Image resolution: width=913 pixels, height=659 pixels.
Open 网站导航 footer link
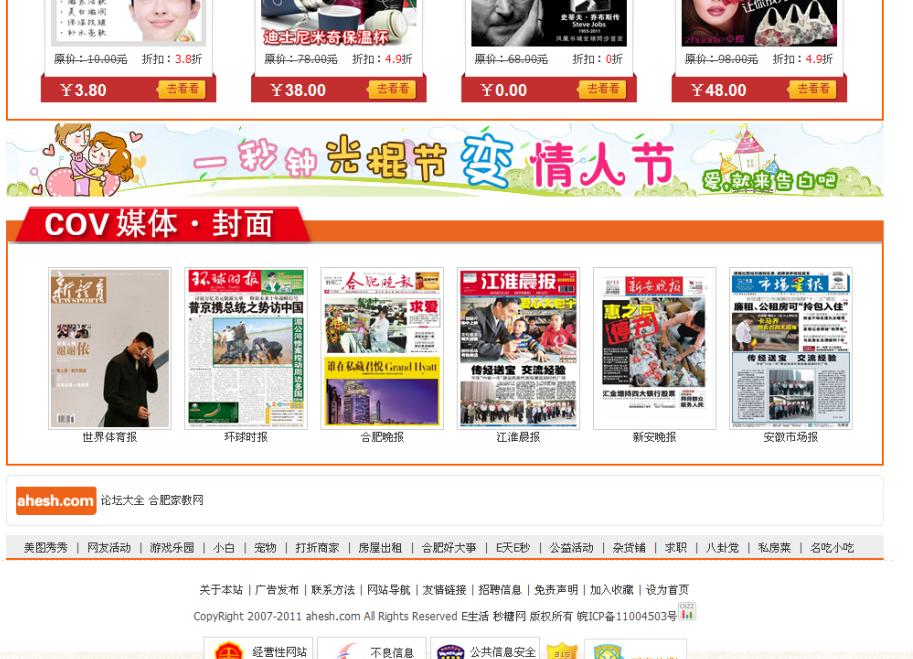click(x=389, y=590)
